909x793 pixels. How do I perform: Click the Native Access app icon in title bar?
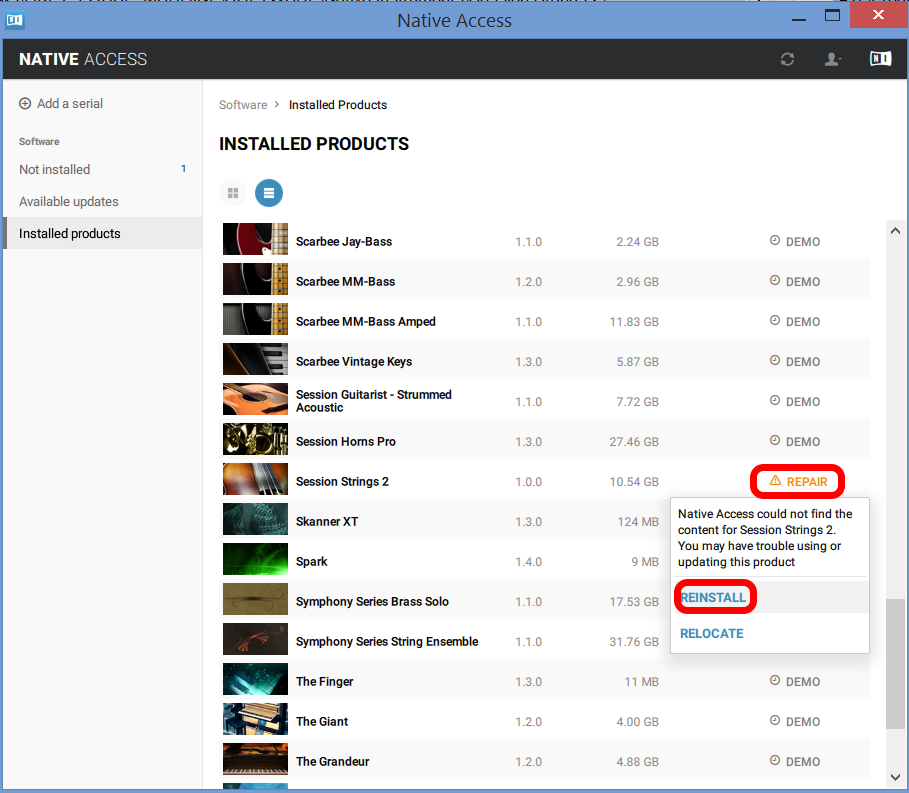pos(14,21)
